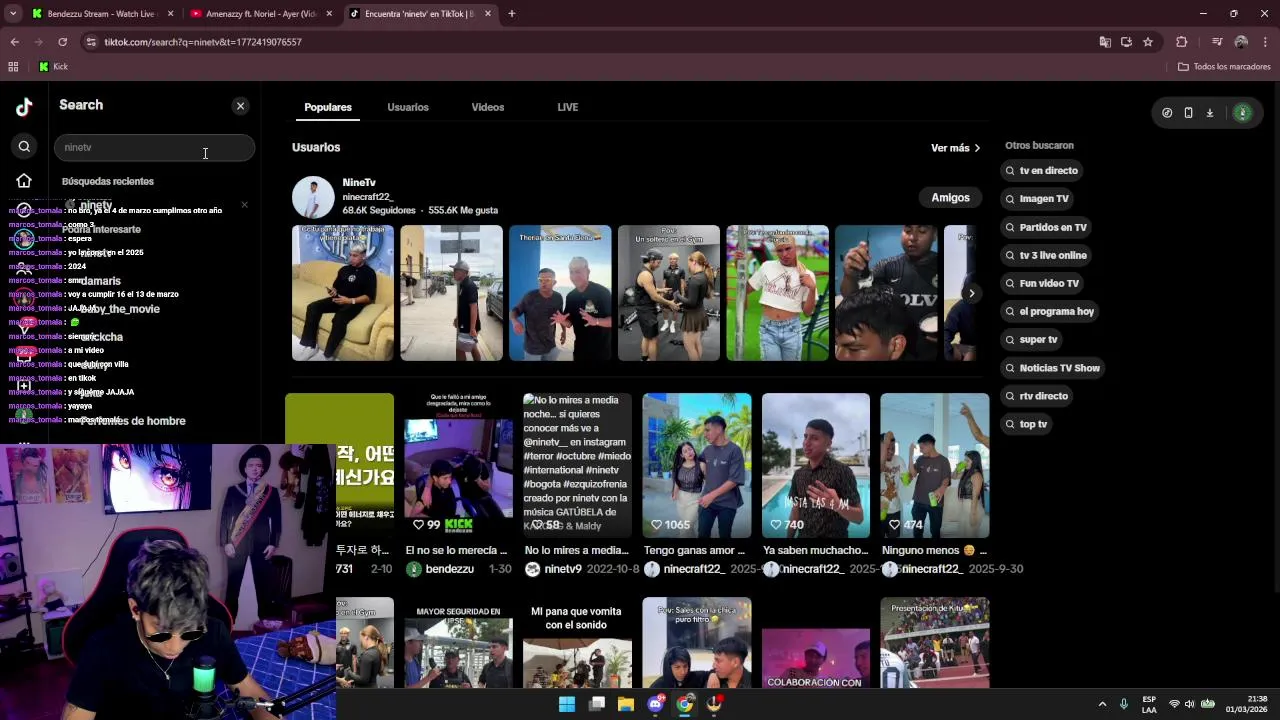
Task: Click the search magnifier icon in sidebar
Action: [24, 147]
